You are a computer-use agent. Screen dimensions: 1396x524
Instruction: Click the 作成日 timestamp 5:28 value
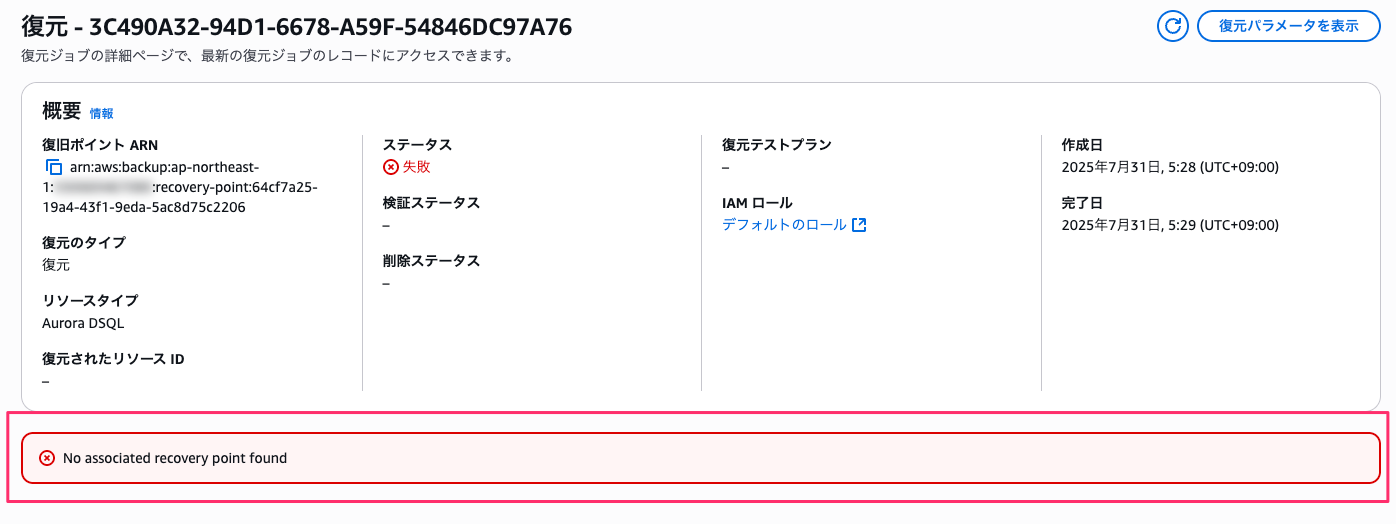coord(1171,167)
